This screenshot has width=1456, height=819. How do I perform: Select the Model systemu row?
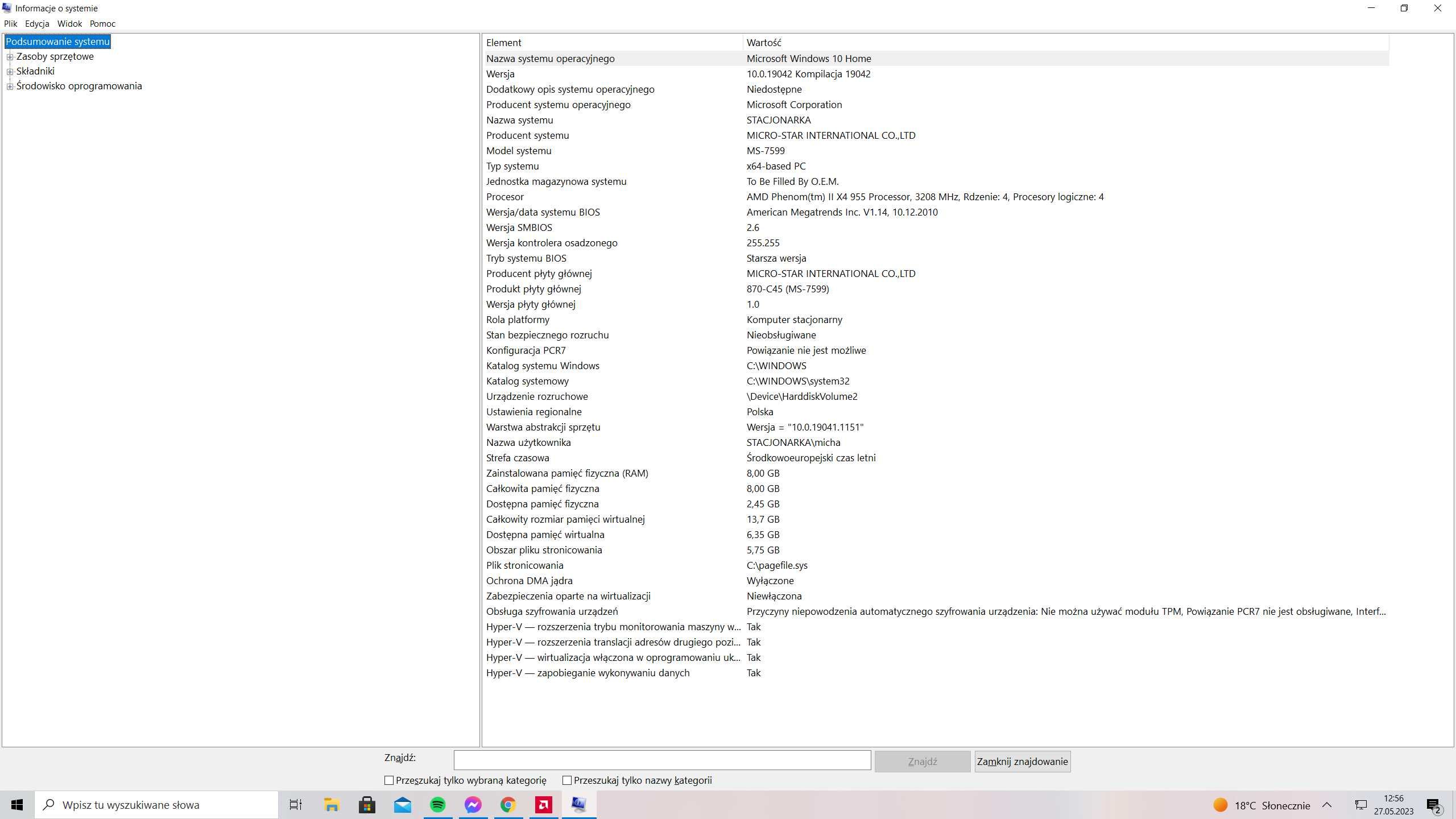(x=936, y=151)
